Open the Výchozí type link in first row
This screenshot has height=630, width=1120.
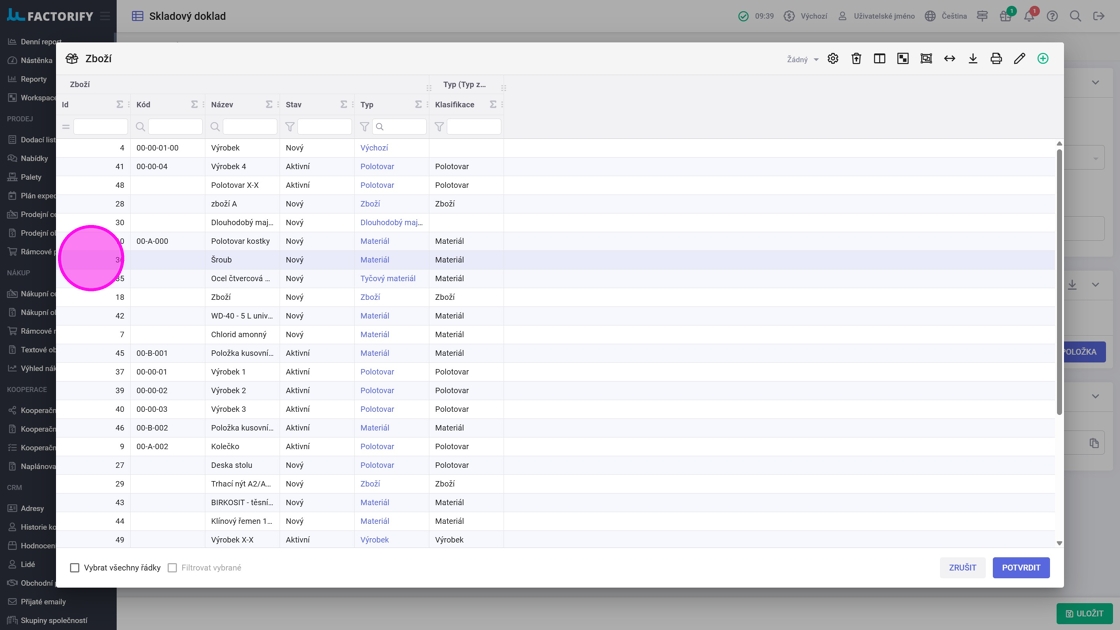click(374, 148)
